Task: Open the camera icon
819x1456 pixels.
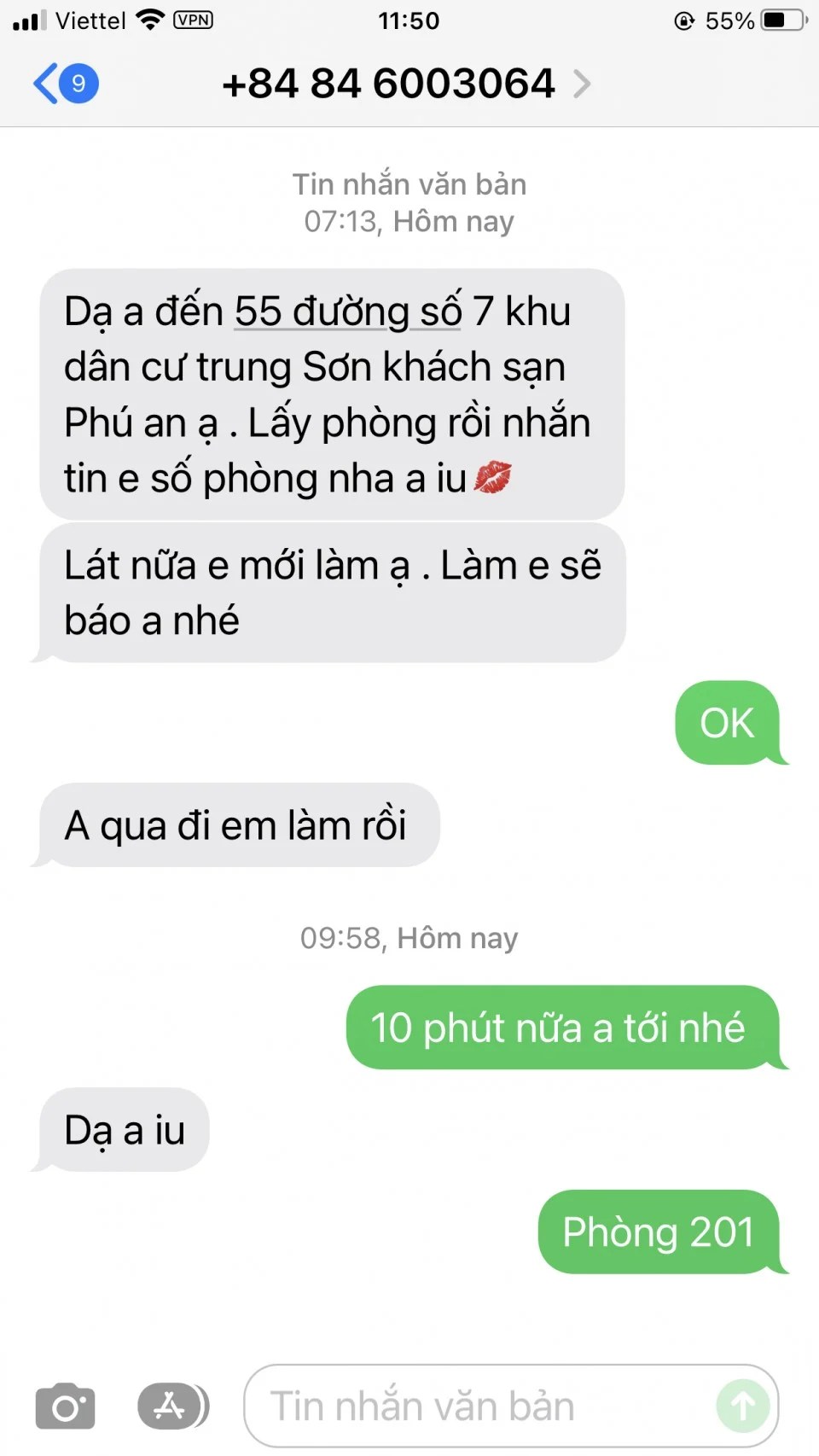Action: click(65, 1406)
